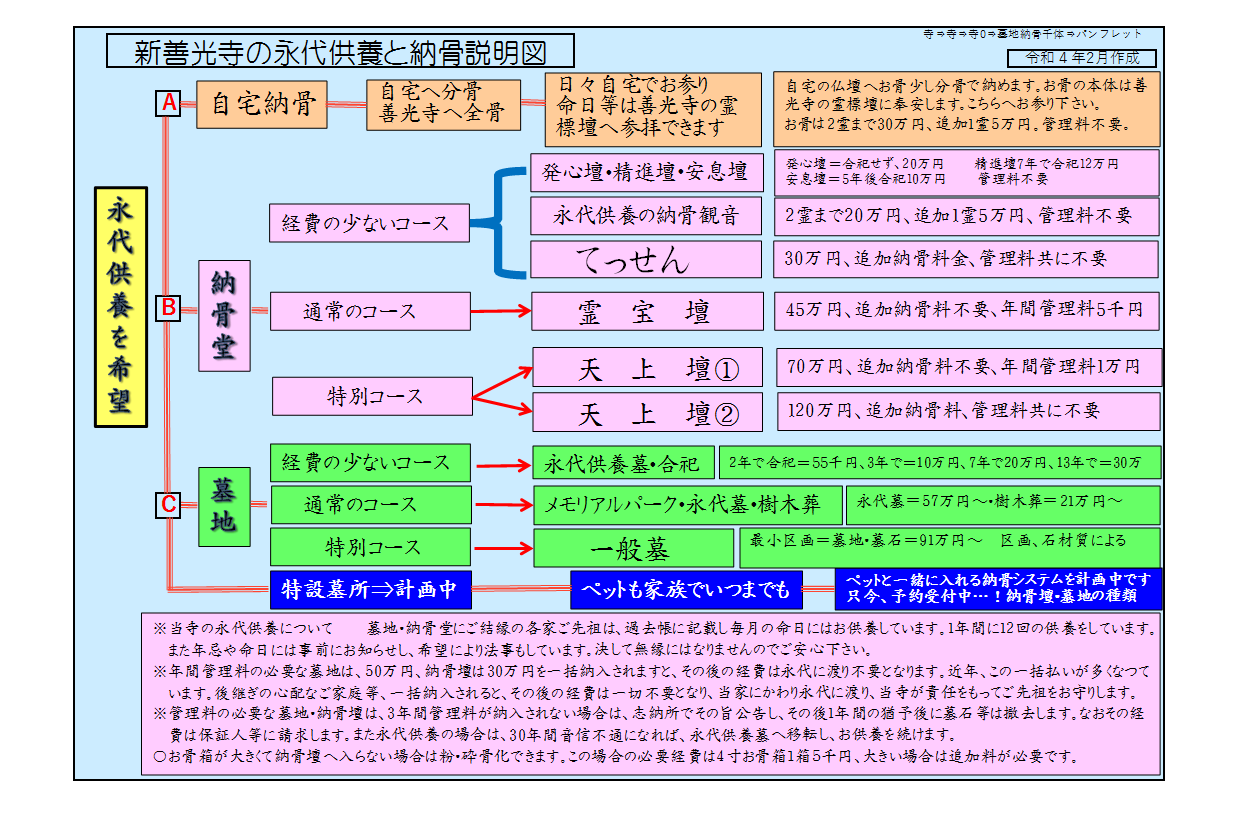
Task: Select the 天上壇② box
Action: pyautogui.click(x=648, y=412)
